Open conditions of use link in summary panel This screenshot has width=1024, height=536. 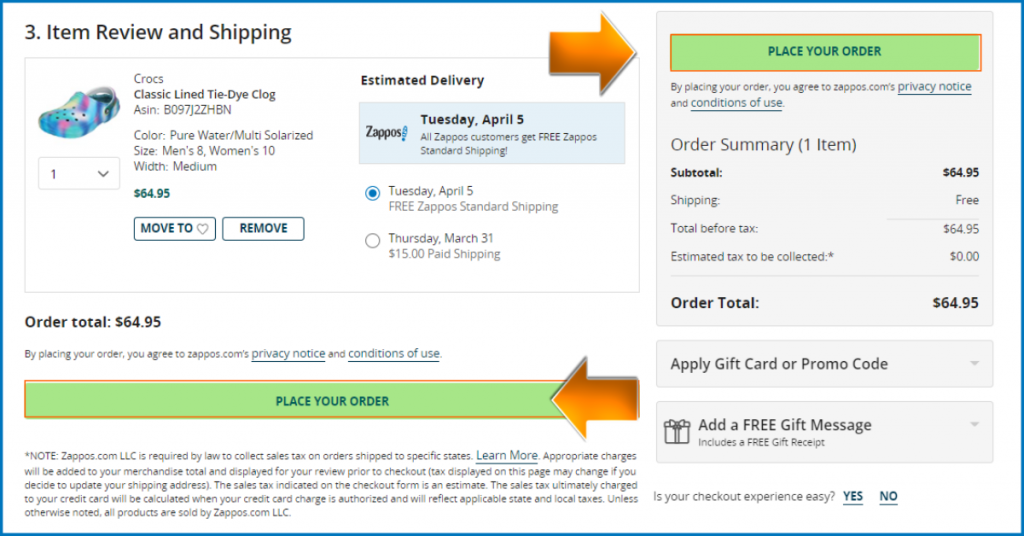736,102
